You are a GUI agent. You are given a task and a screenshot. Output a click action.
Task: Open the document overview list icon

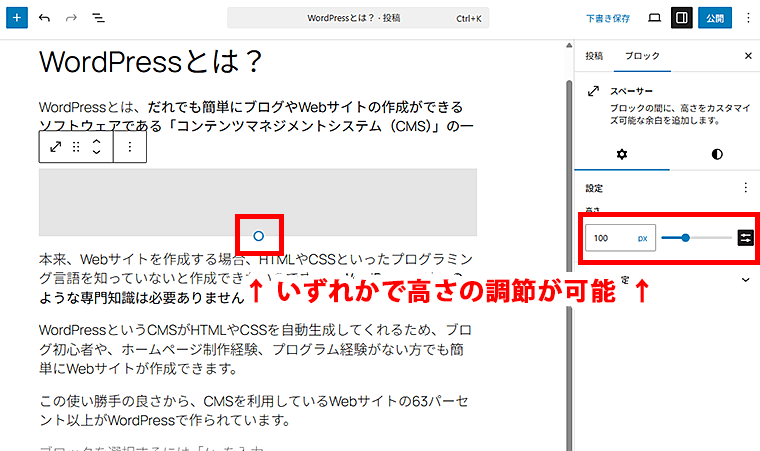98,18
